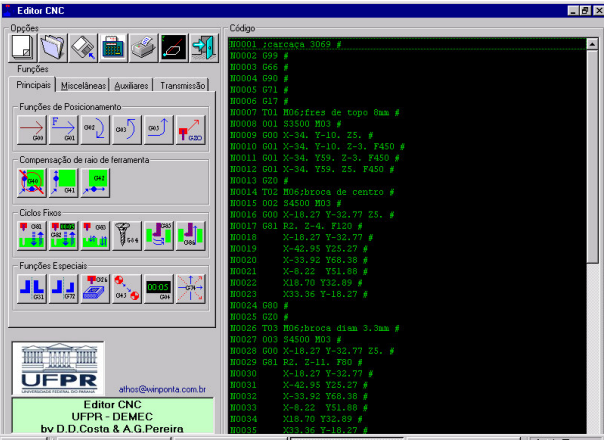Click the crossed arrows axes special function
The width and height of the screenshot is (608, 443).
click(x=190, y=289)
